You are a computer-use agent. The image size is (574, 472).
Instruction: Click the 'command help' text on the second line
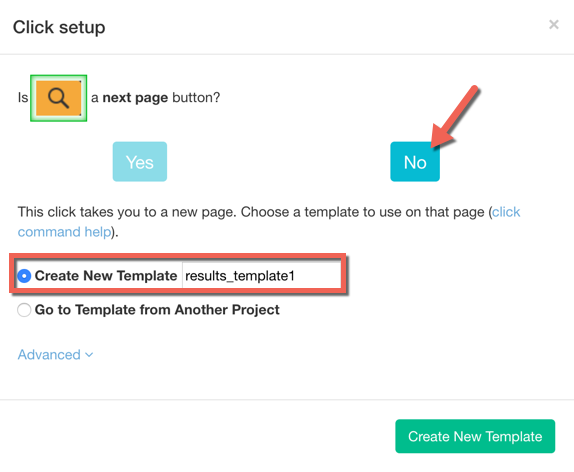[x=64, y=232]
